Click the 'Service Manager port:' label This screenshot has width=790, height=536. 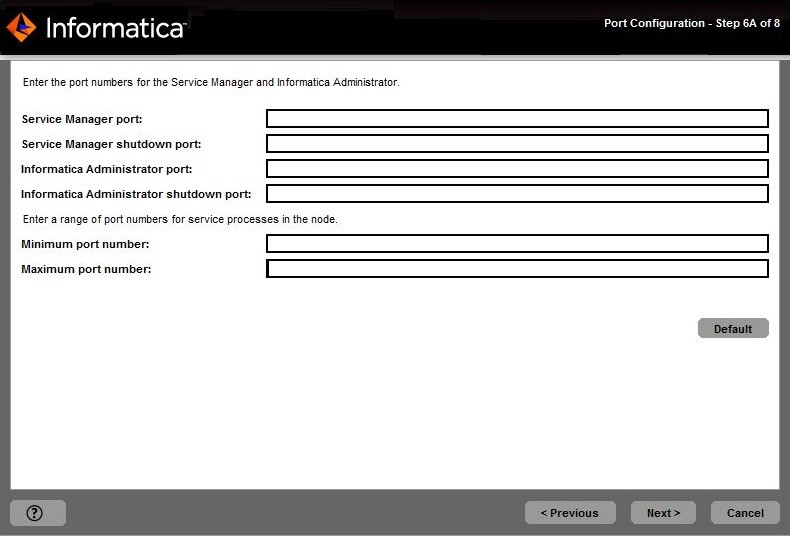pos(82,119)
